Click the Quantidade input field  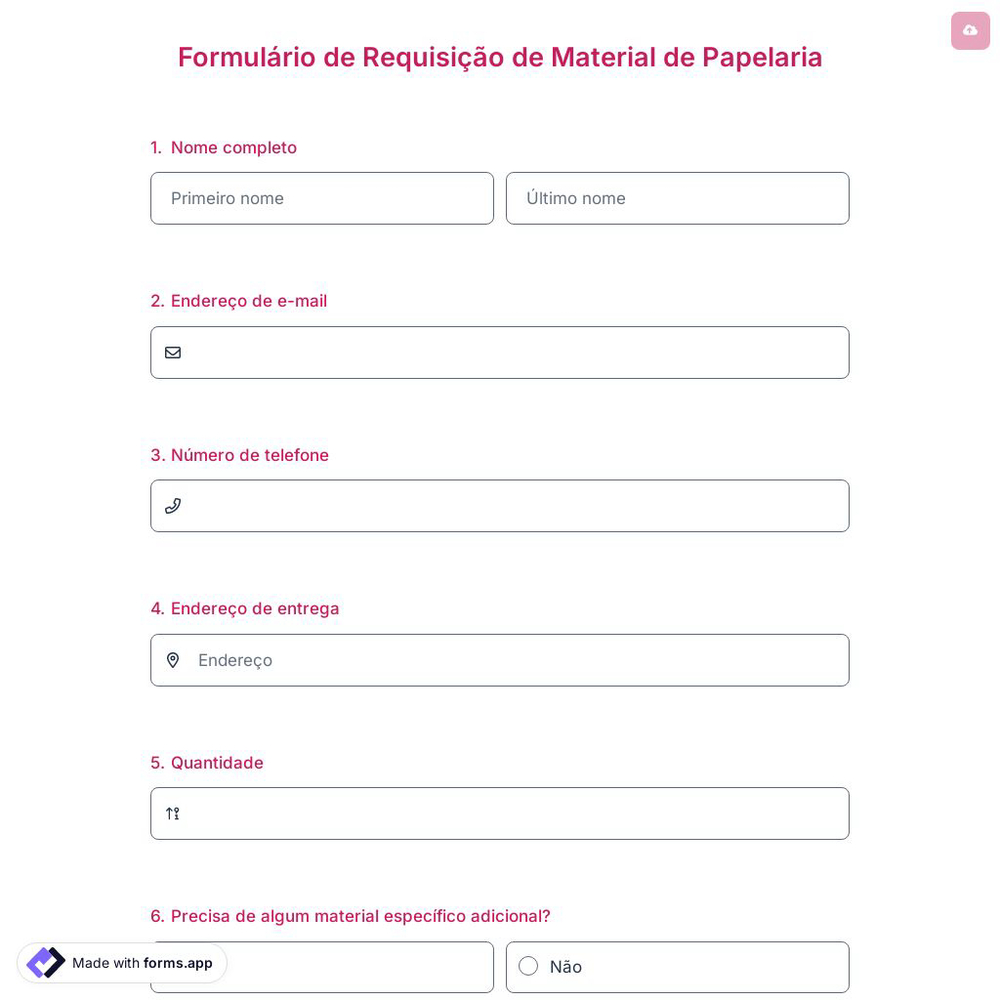(x=500, y=813)
